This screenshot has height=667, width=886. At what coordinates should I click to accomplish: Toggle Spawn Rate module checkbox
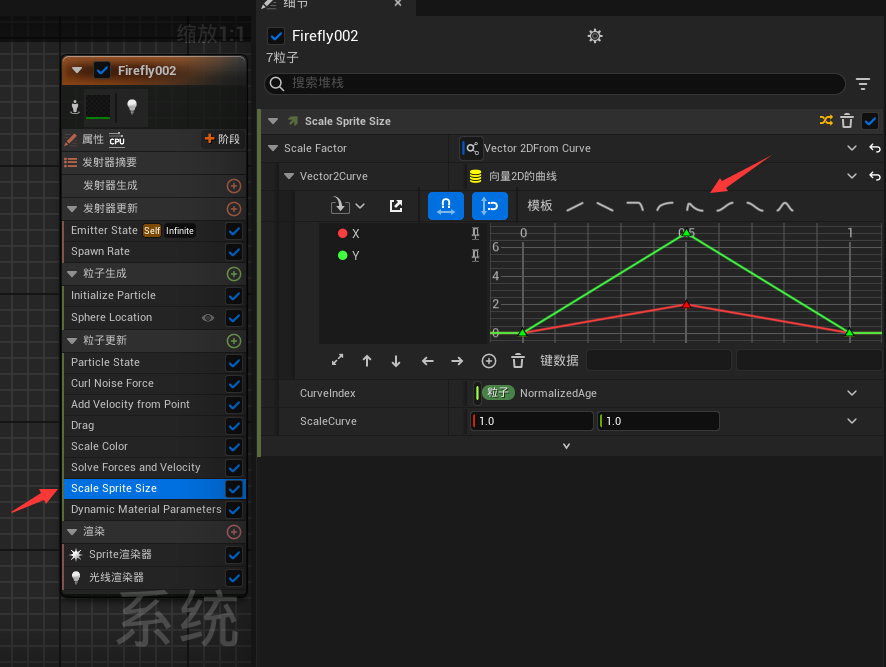(234, 252)
